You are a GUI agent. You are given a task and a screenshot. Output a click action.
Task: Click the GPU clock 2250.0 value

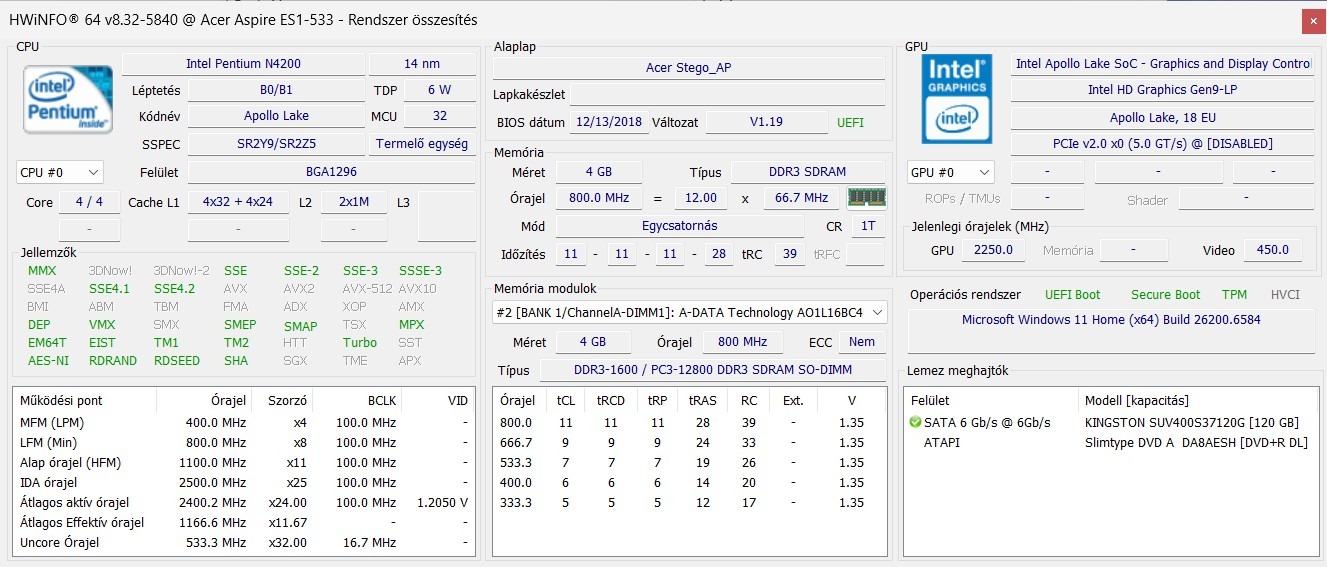click(994, 249)
